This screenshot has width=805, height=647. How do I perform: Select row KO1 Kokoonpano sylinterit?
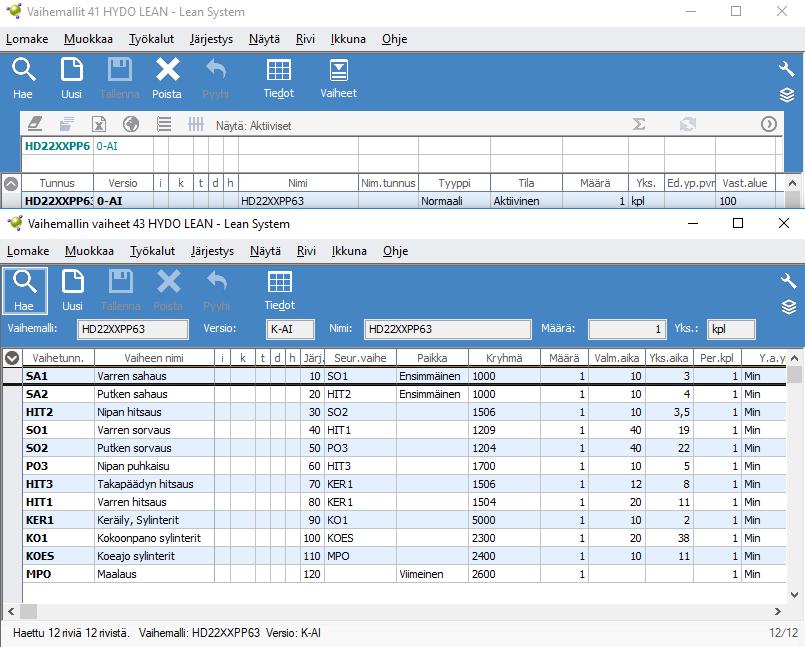point(404,538)
